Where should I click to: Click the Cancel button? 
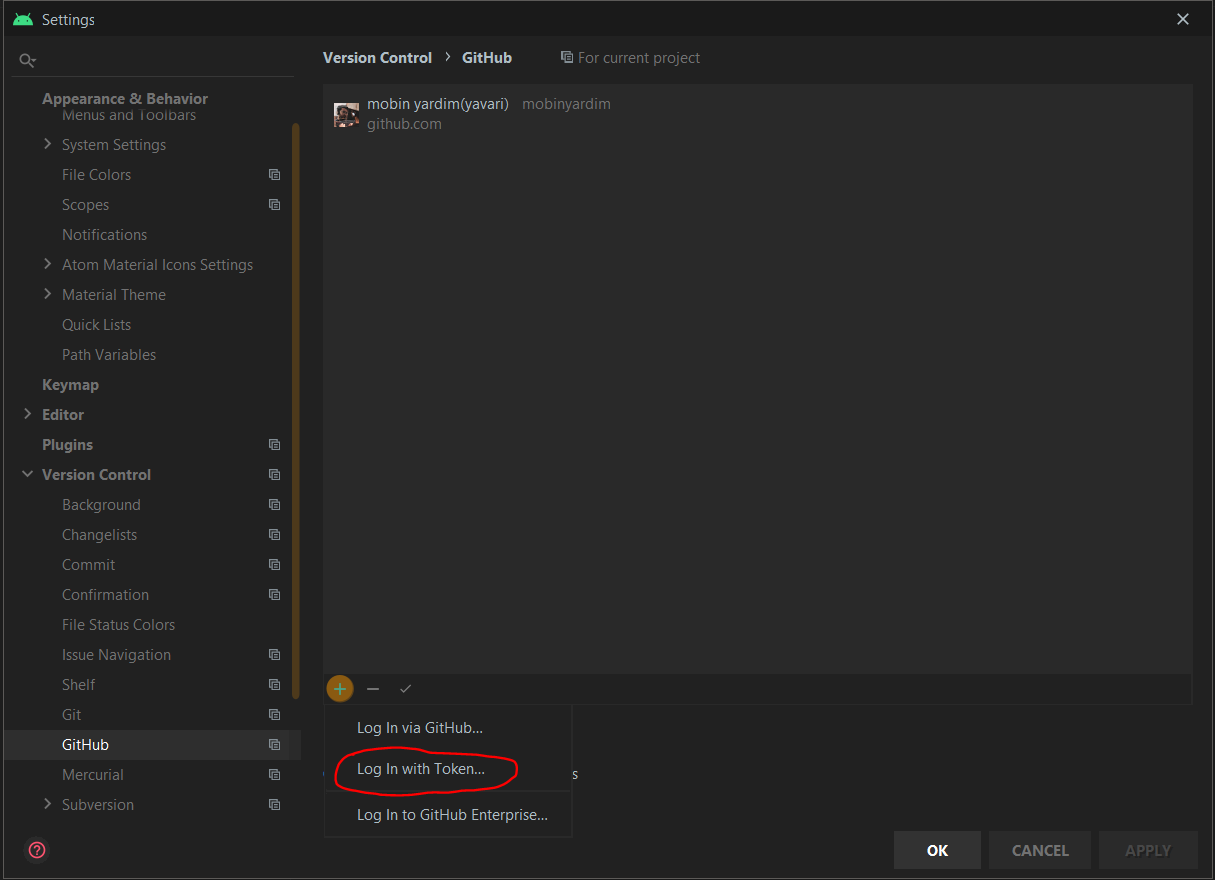1040,850
